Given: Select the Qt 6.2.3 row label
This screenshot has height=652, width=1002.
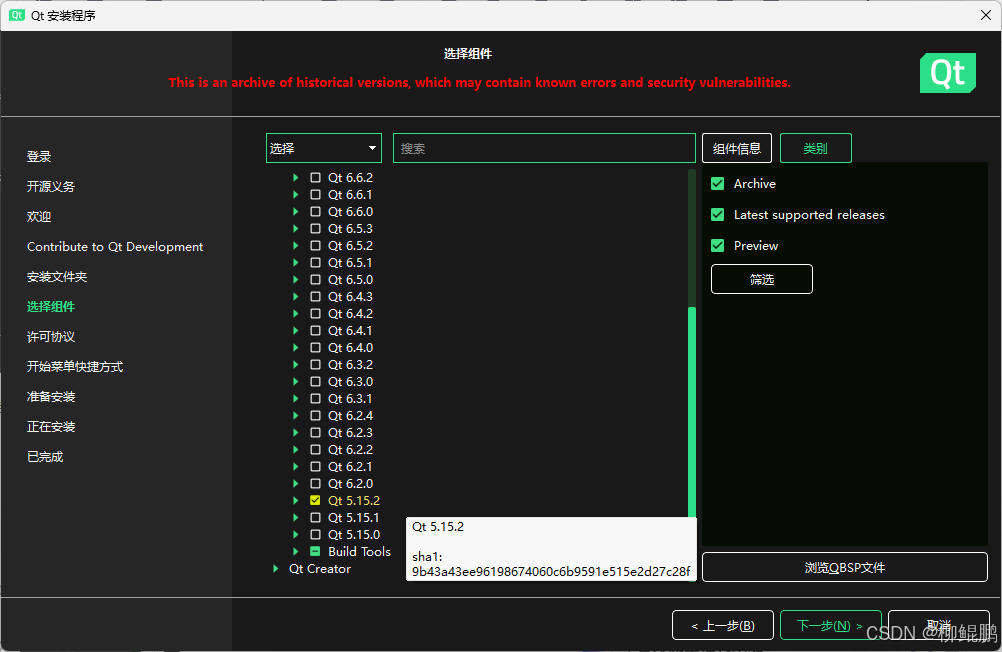Looking at the screenshot, I should [x=350, y=433].
